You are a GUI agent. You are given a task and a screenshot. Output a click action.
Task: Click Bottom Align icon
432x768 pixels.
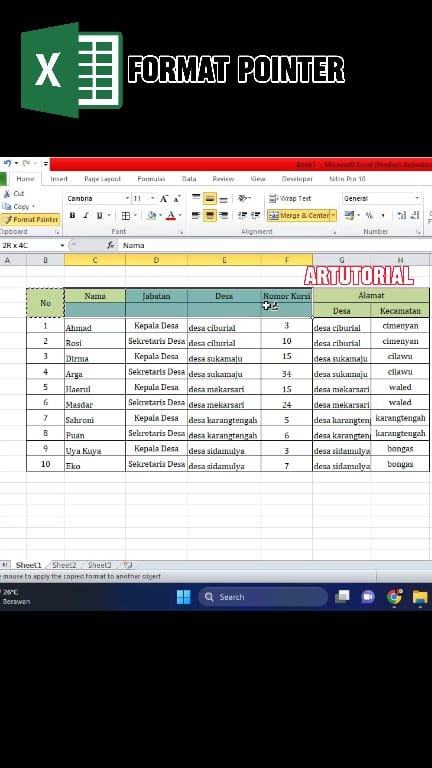[223, 198]
